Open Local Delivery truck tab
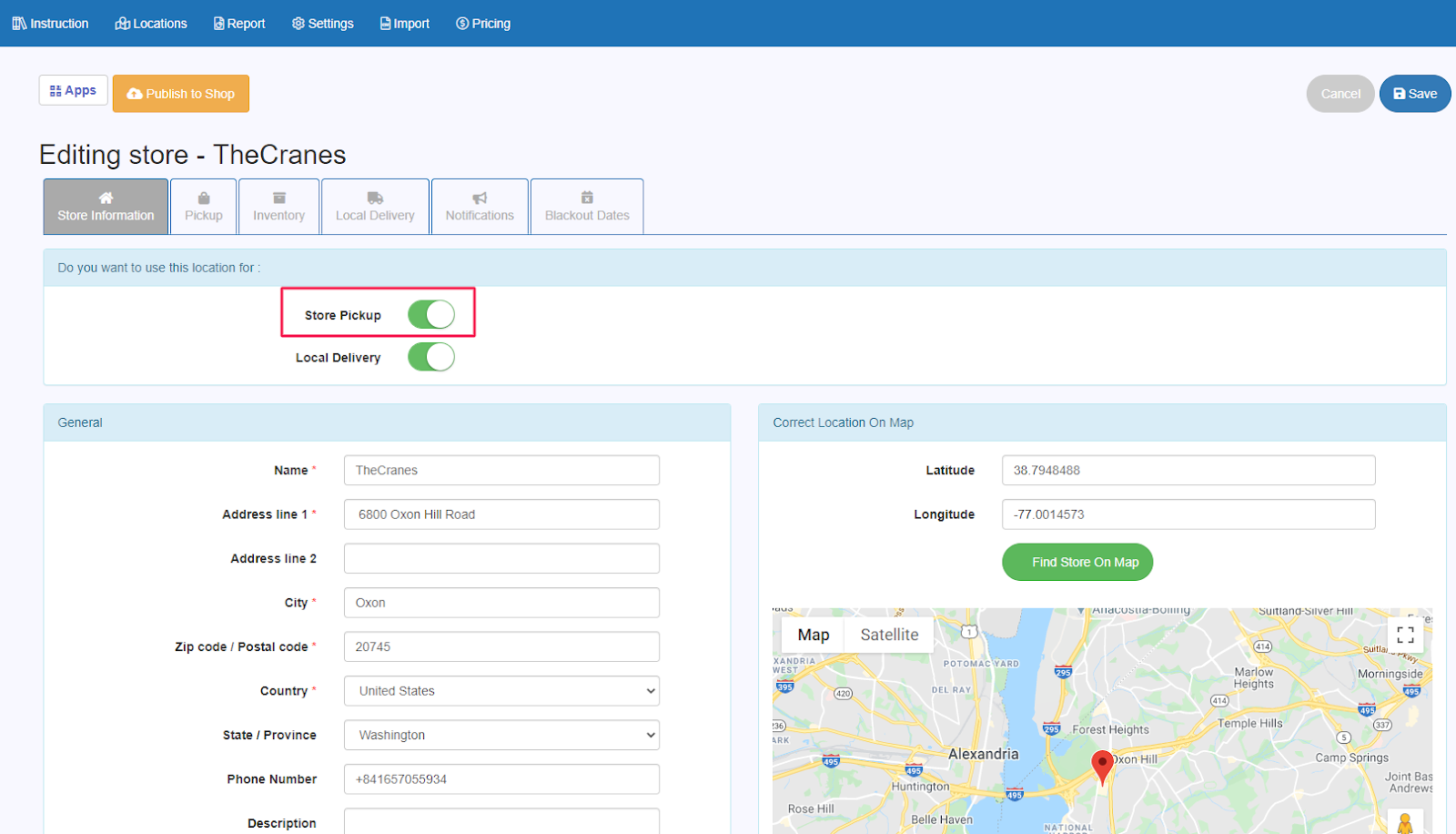This screenshot has width=1456, height=834. (375, 207)
